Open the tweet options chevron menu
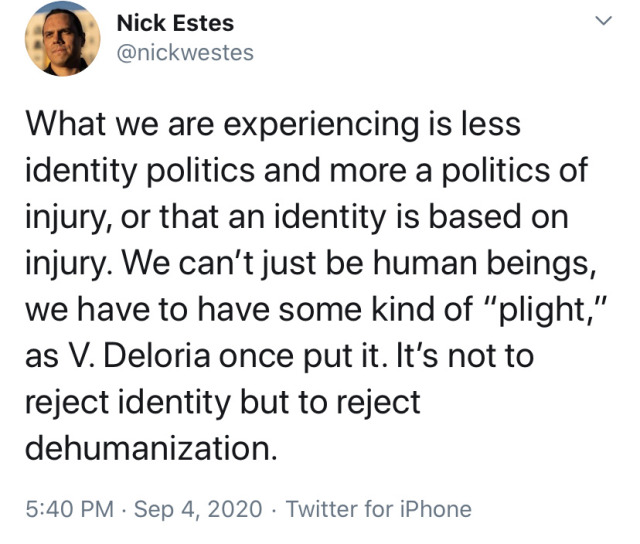The image size is (640, 544). point(603,22)
